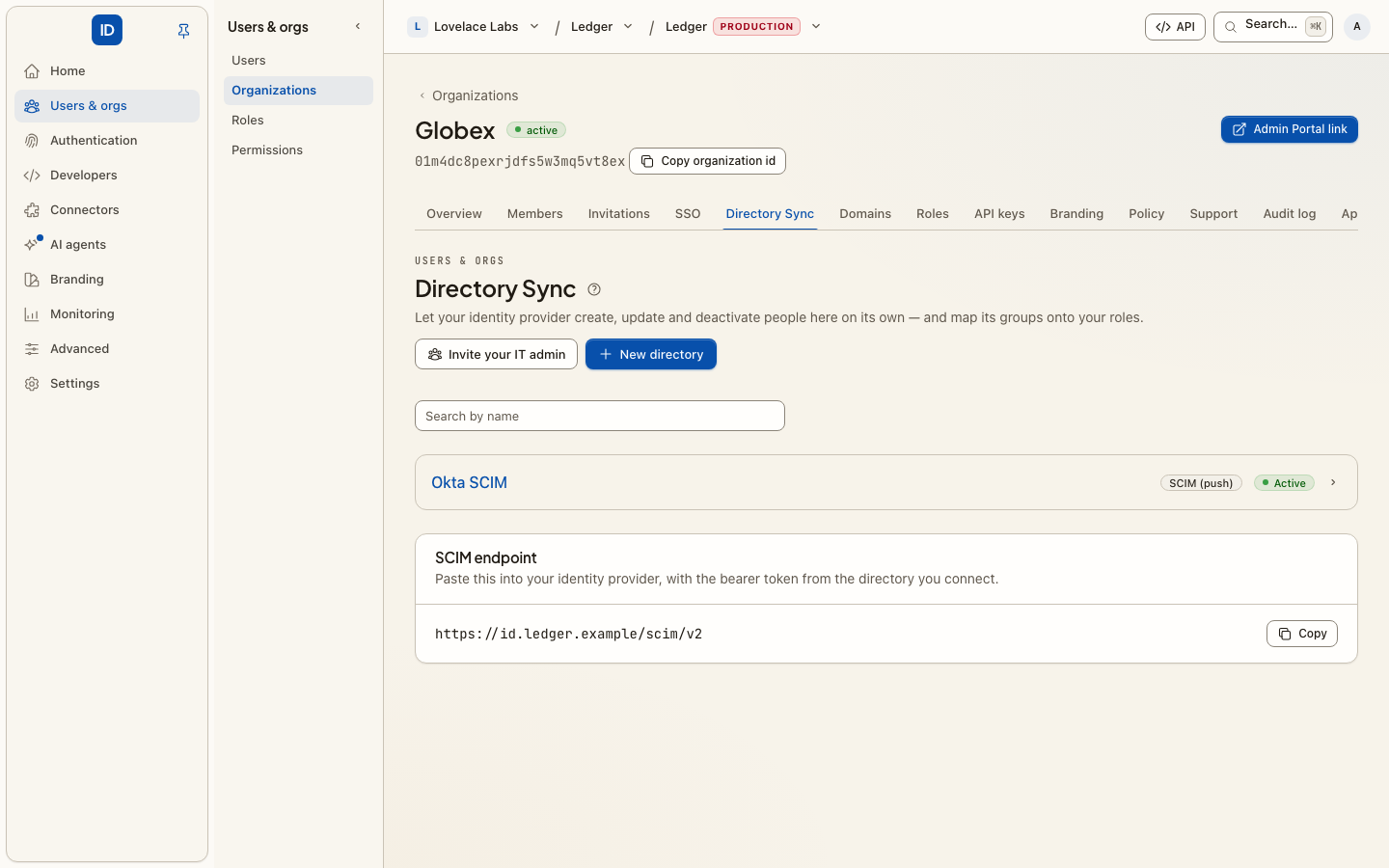Open AI agents section
This screenshot has height=868, width=1389.
pyautogui.click(x=107, y=245)
